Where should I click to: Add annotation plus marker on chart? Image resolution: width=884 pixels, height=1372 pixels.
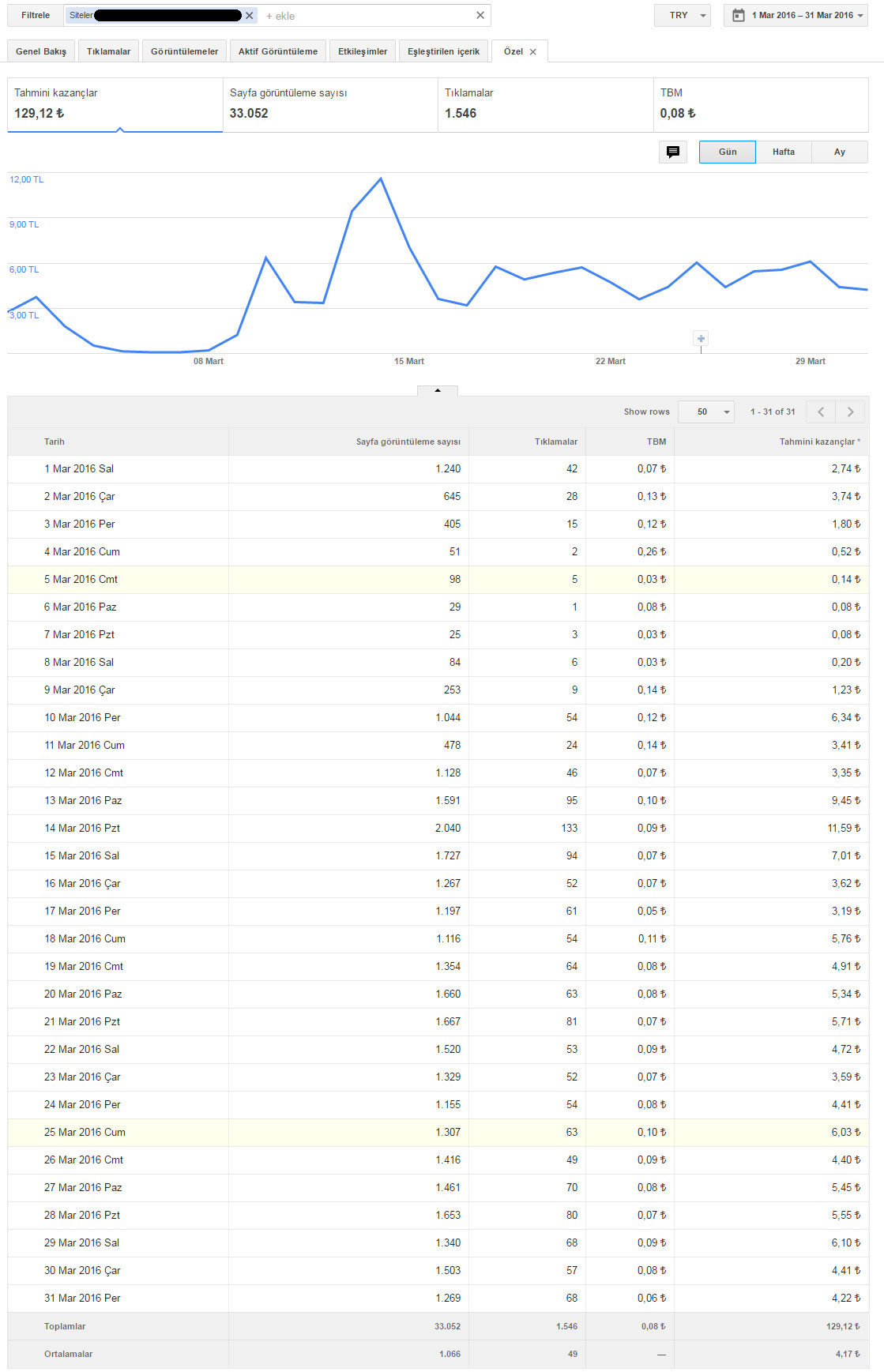click(x=701, y=339)
